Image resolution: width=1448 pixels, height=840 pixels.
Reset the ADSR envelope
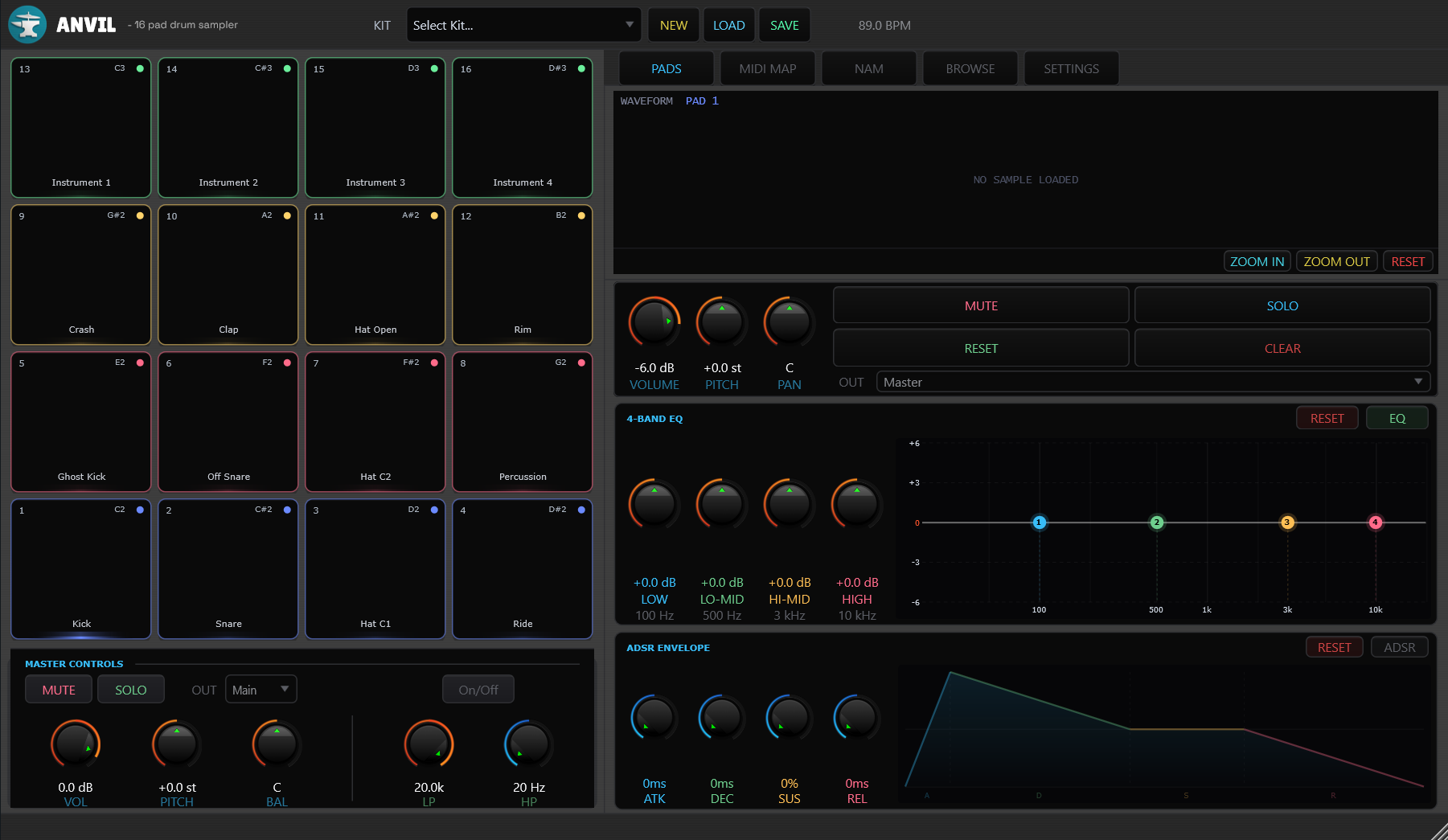(x=1335, y=647)
